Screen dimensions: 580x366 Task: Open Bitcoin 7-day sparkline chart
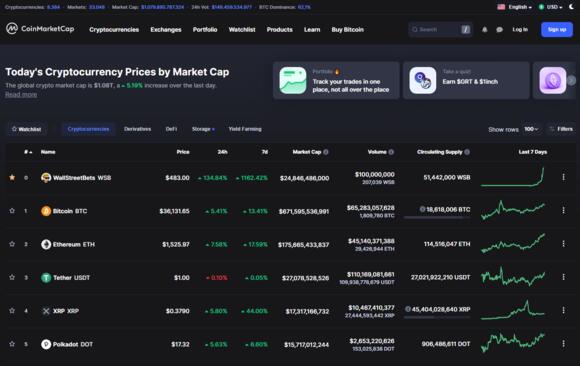click(513, 210)
